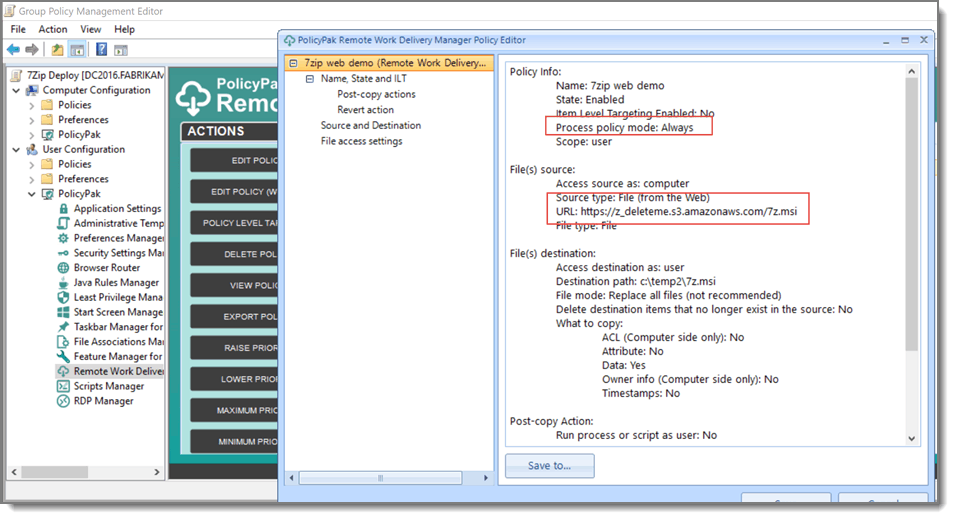
Task: Open the View menu
Action: pyautogui.click(x=91, y=29)
